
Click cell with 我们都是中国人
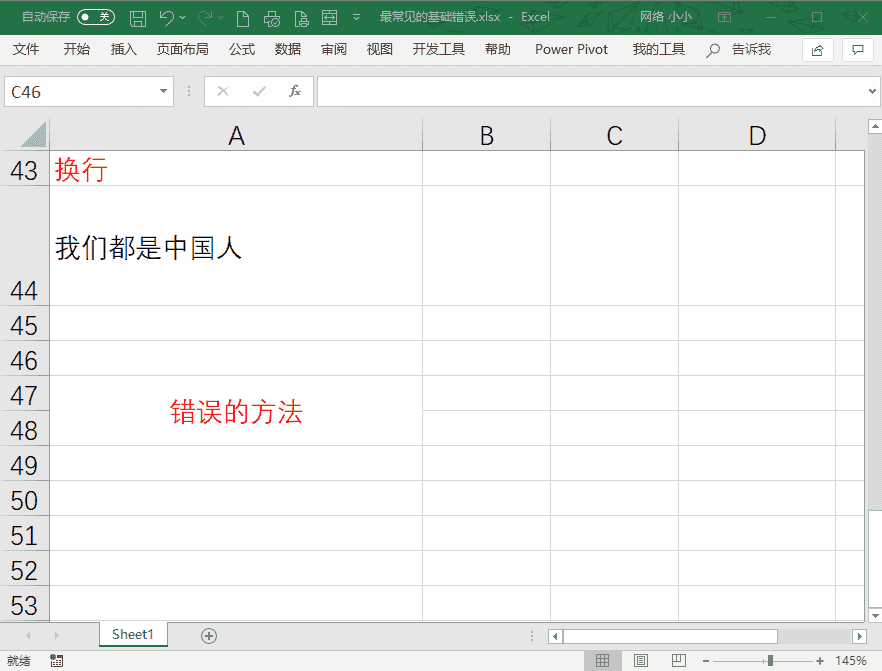tap(236, 246)
